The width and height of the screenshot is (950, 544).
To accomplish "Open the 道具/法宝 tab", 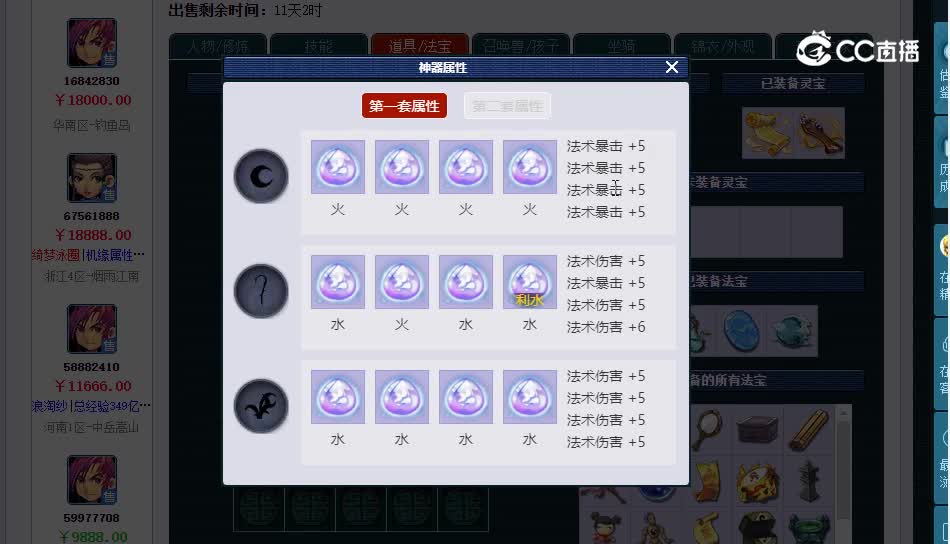I will click(420, 46).
